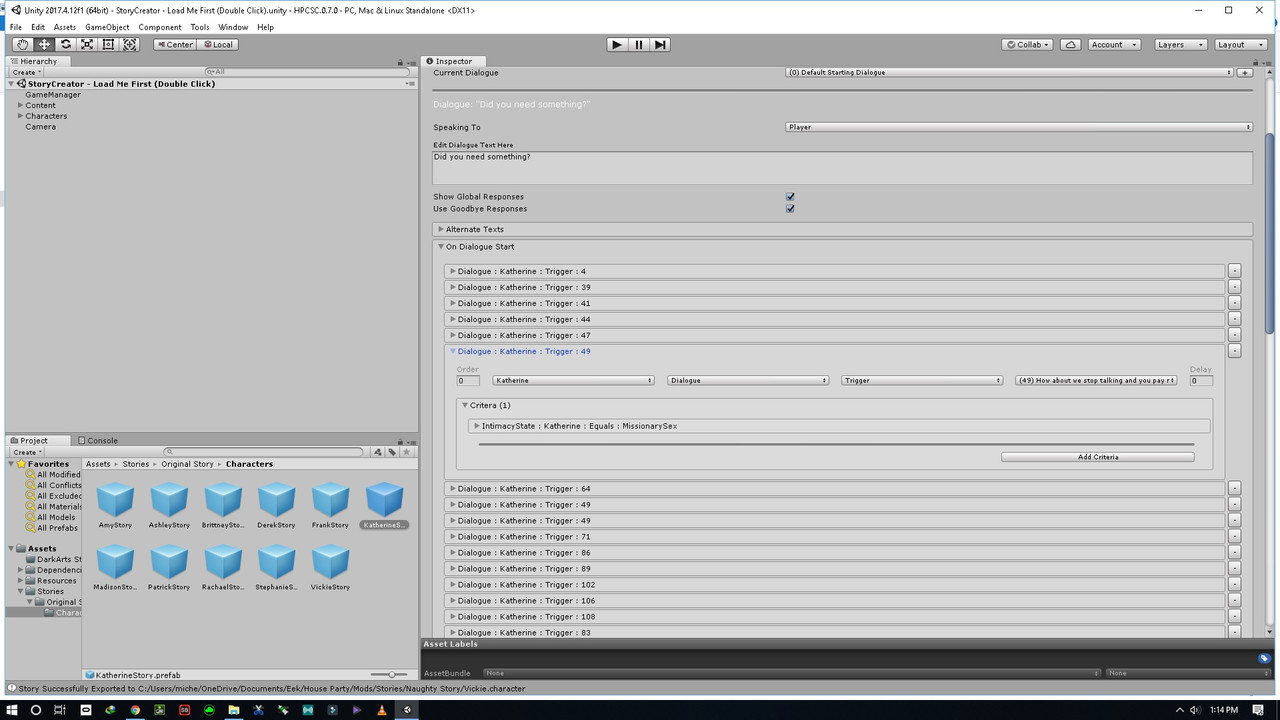This screenshot has height=720, width=1280.
Task: Click plus button beside Current Dialogue
Action: pos(1245,72)
